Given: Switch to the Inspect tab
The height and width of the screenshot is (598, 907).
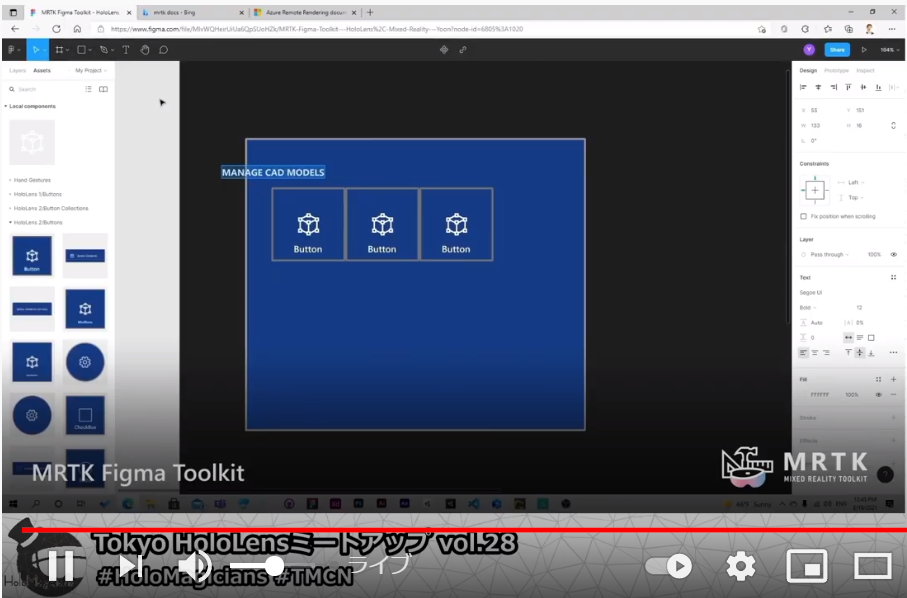Looking at the screenshot, I should (865, 71).
